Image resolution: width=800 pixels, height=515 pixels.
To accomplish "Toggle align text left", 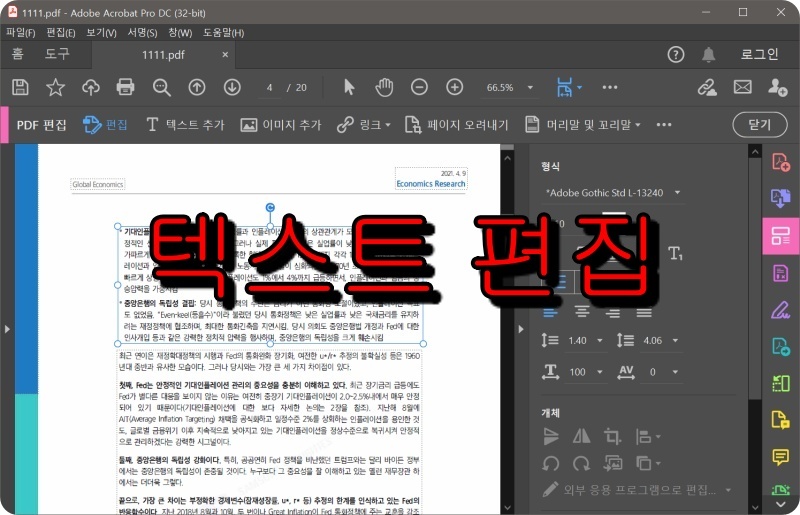I will [x=550, y=312].
